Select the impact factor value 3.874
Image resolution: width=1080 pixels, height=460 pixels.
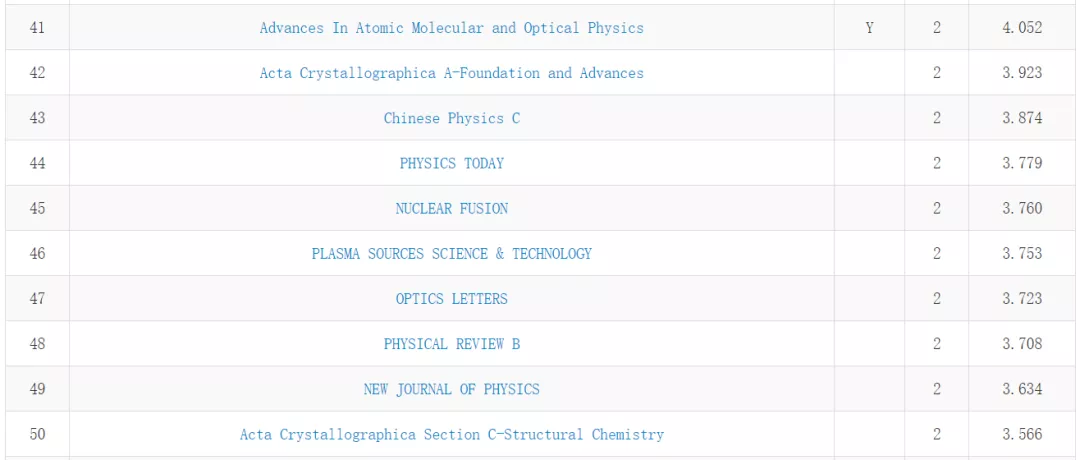pyautogui.click(x=1022, y=118)
